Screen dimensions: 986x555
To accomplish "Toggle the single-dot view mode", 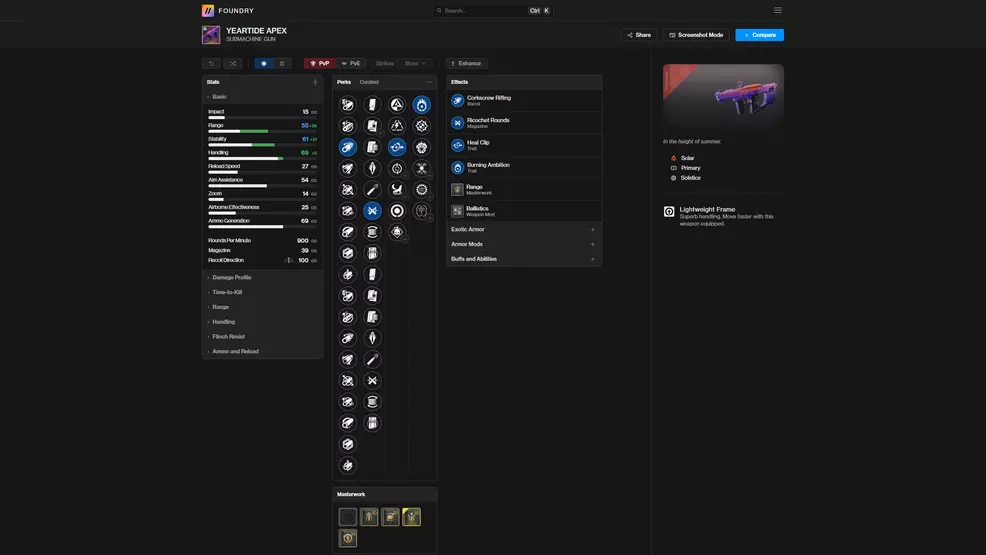I will click(x=264, y=63).
